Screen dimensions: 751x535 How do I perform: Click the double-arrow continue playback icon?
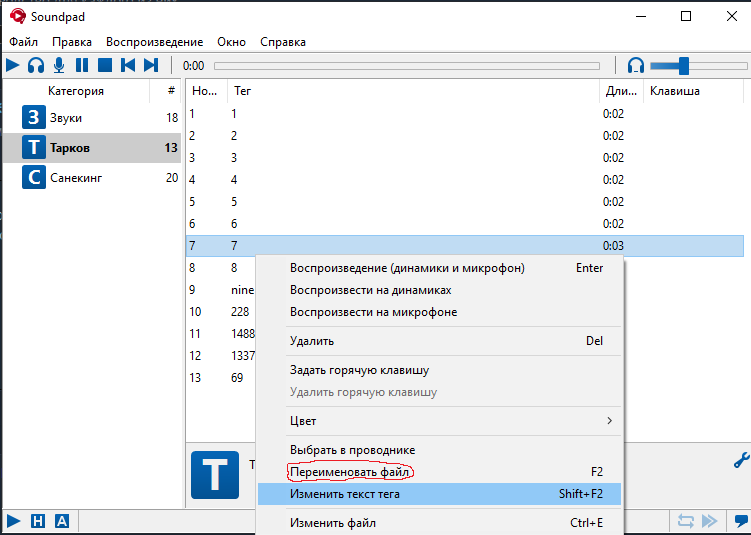coord(710,521)
